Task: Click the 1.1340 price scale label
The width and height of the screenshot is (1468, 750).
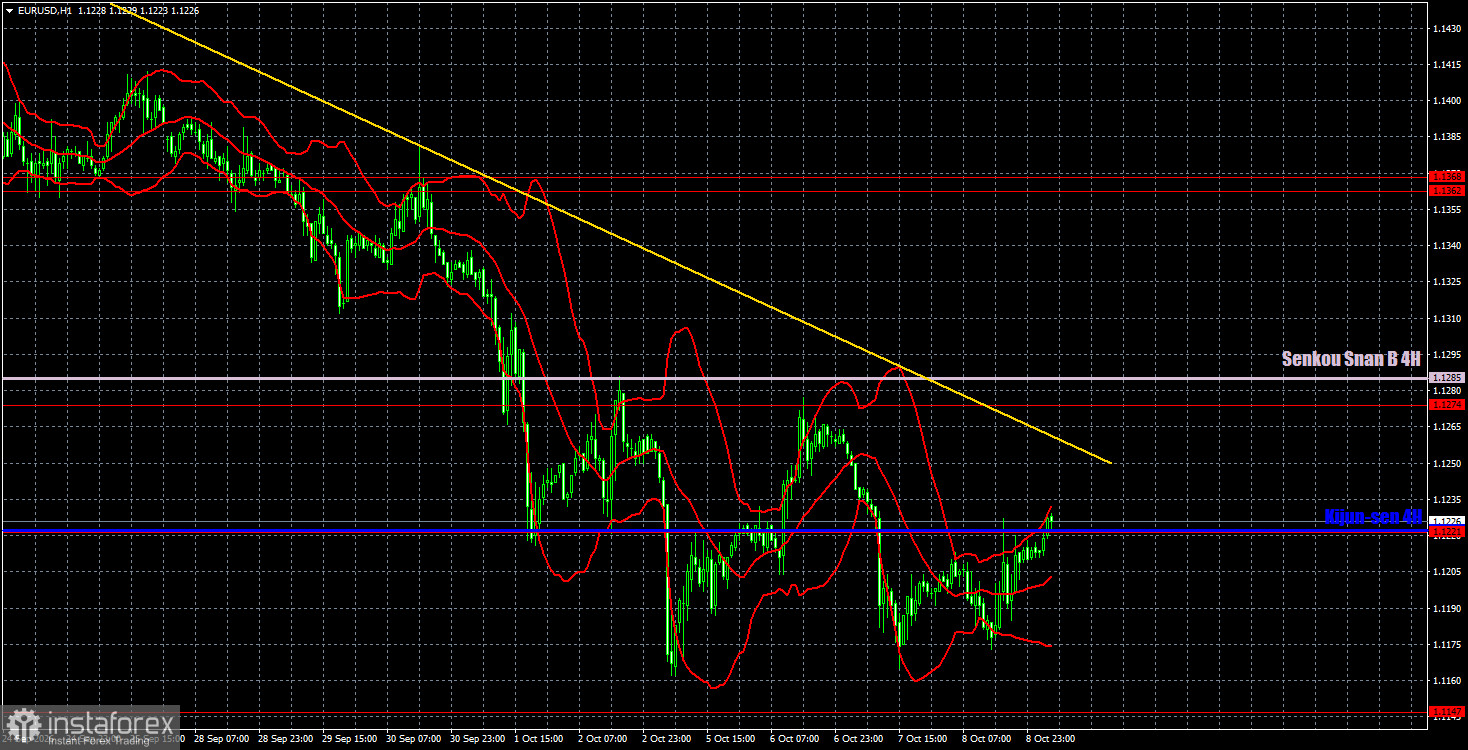Action: pos(1447,246)
